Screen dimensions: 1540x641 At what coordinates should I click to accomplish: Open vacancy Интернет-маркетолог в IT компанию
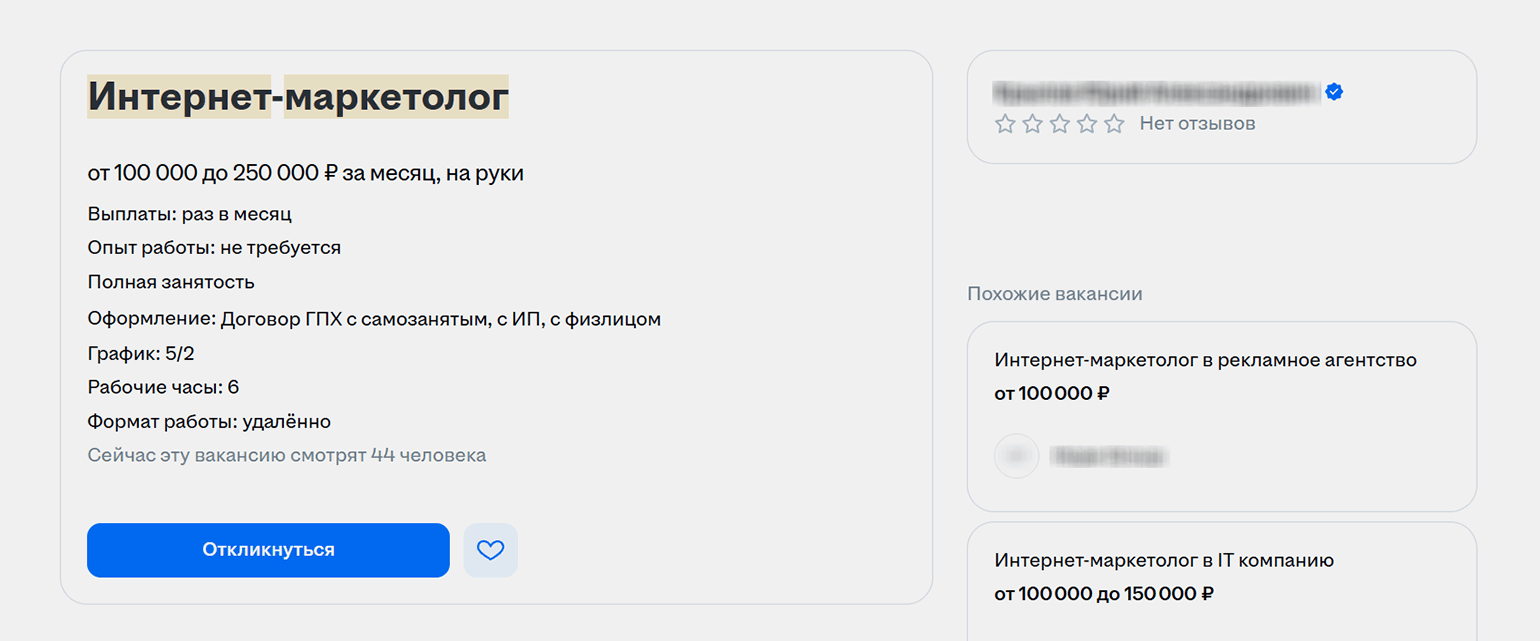pyautogui.click(x=1164, y=560)
